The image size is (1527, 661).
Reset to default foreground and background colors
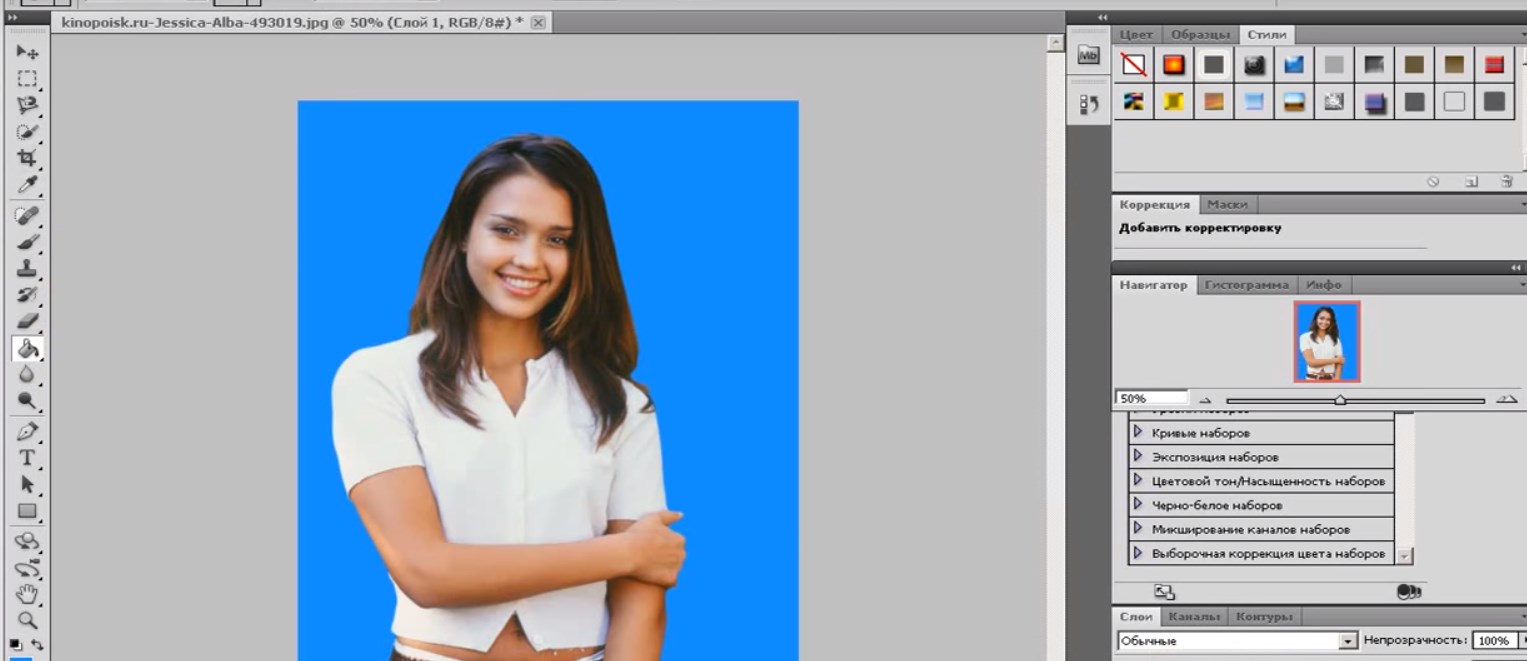click(16, 644)
